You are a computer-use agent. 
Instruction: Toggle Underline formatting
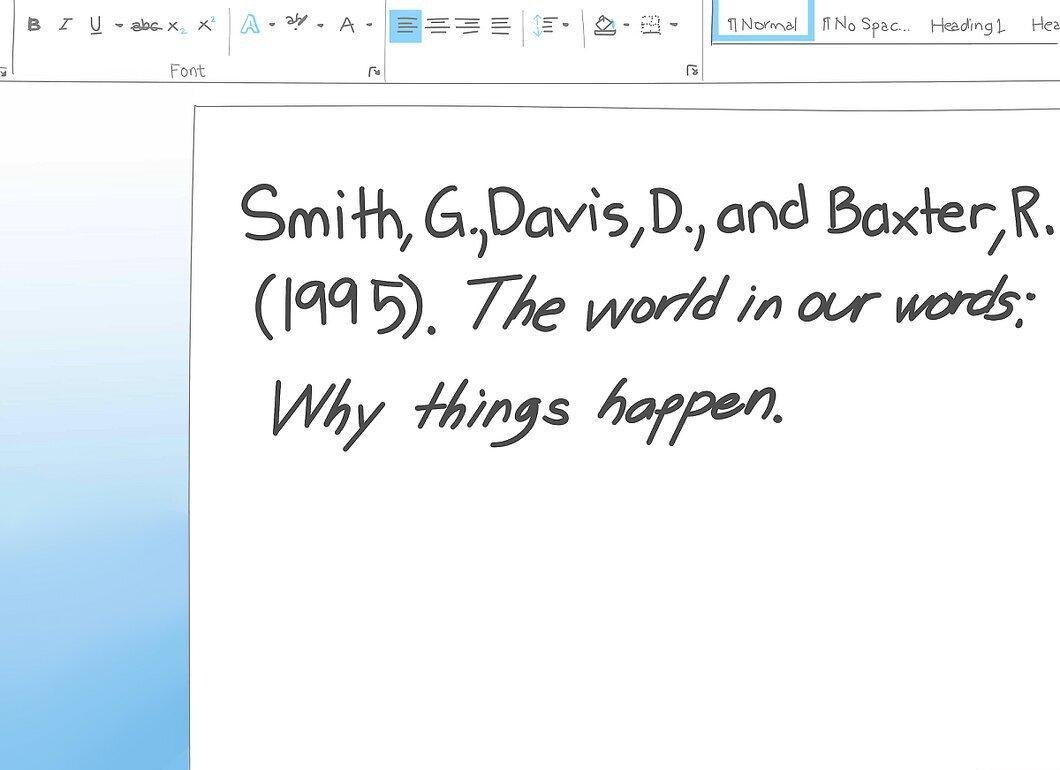tap(96, 26)
